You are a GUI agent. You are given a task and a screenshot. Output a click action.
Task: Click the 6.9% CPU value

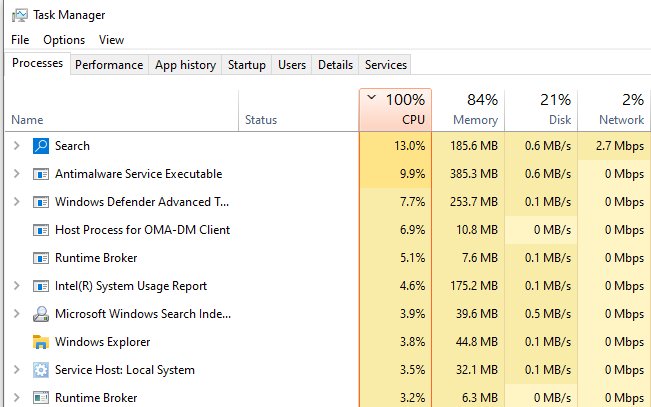(412, 230)
